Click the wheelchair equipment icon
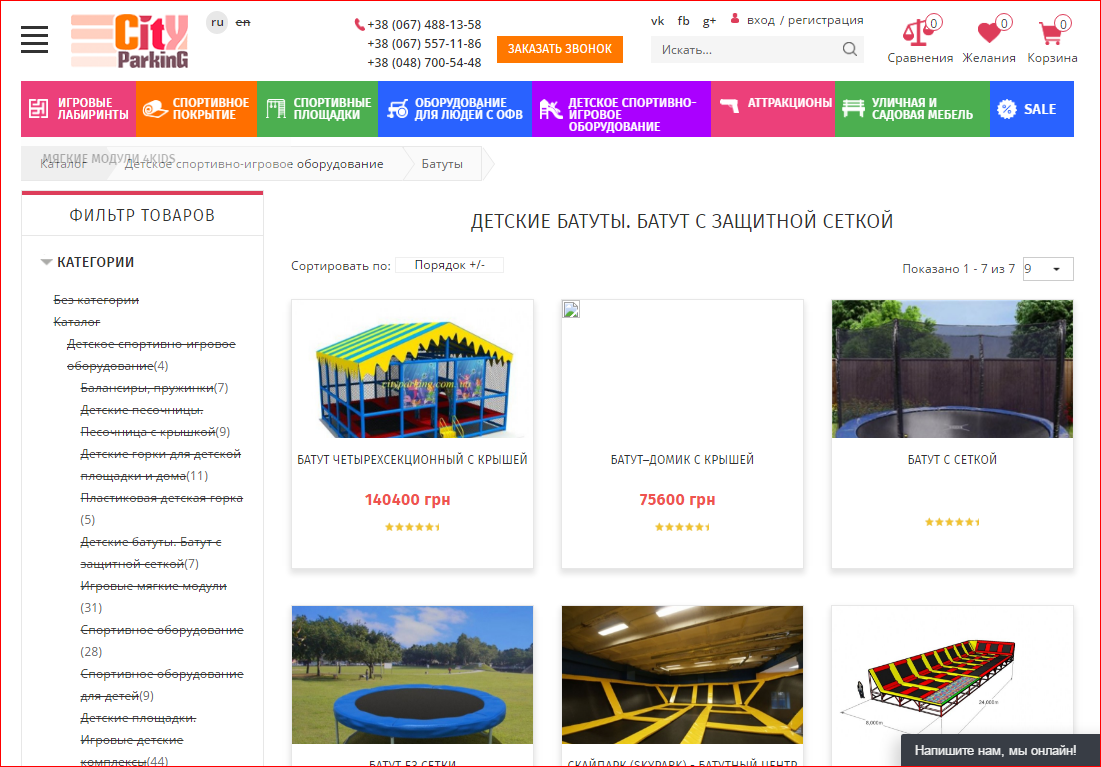Image resolution: width=1101 pixels, height=767 pixels. click(397, 108)
